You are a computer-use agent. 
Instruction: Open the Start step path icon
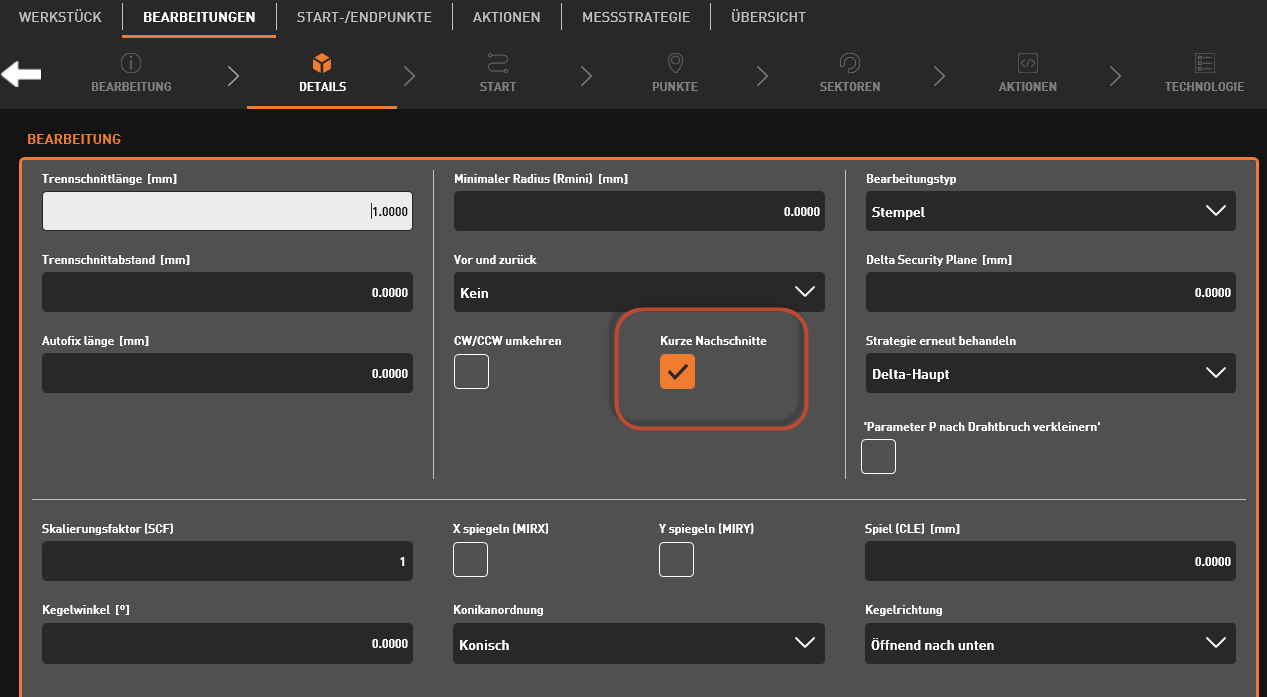(498, 64)
